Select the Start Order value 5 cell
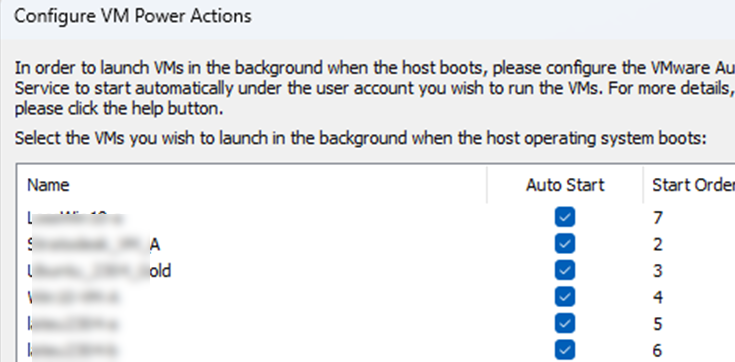 click(658, 324)
